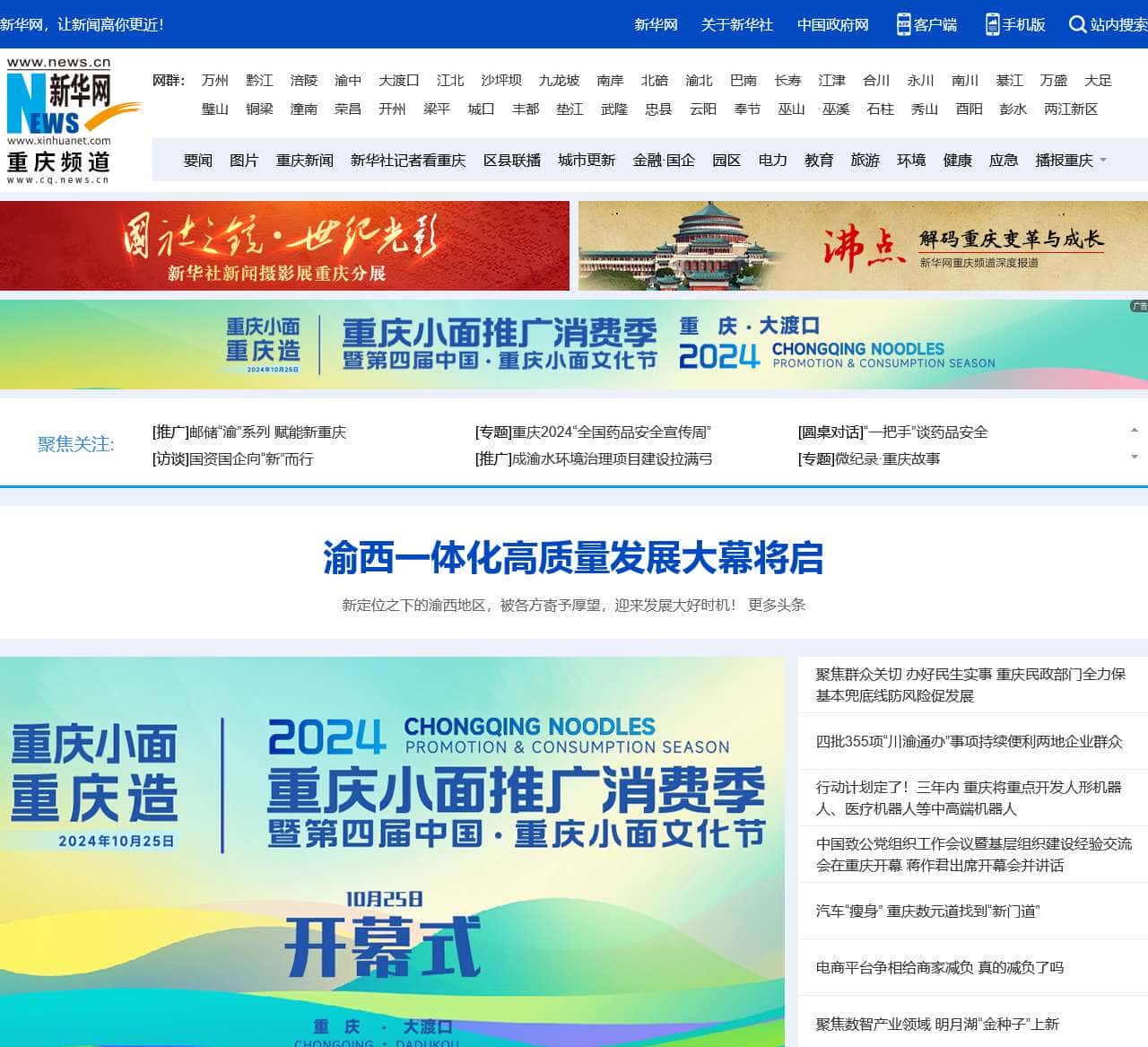Image resolution: width=1148 pixels, height=1047 pixels.
Task: Open the 环境 menu item
Action: 911,161
